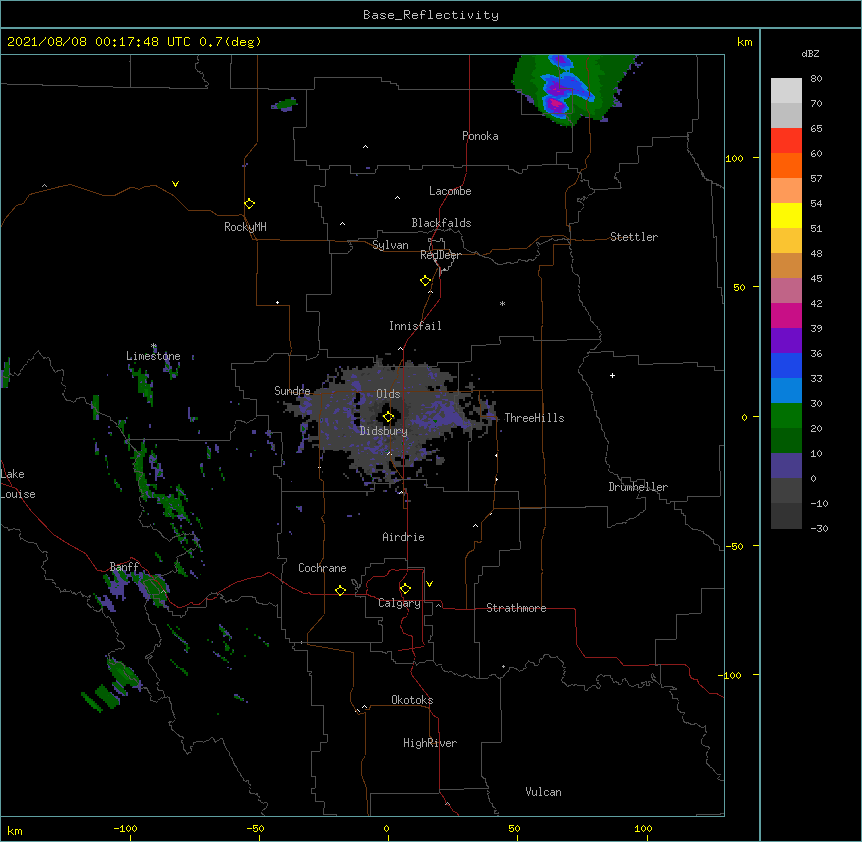The image size is (862, 842).
Task: Click the asterisk marker east of Innisfail
Action: point(502,303)
